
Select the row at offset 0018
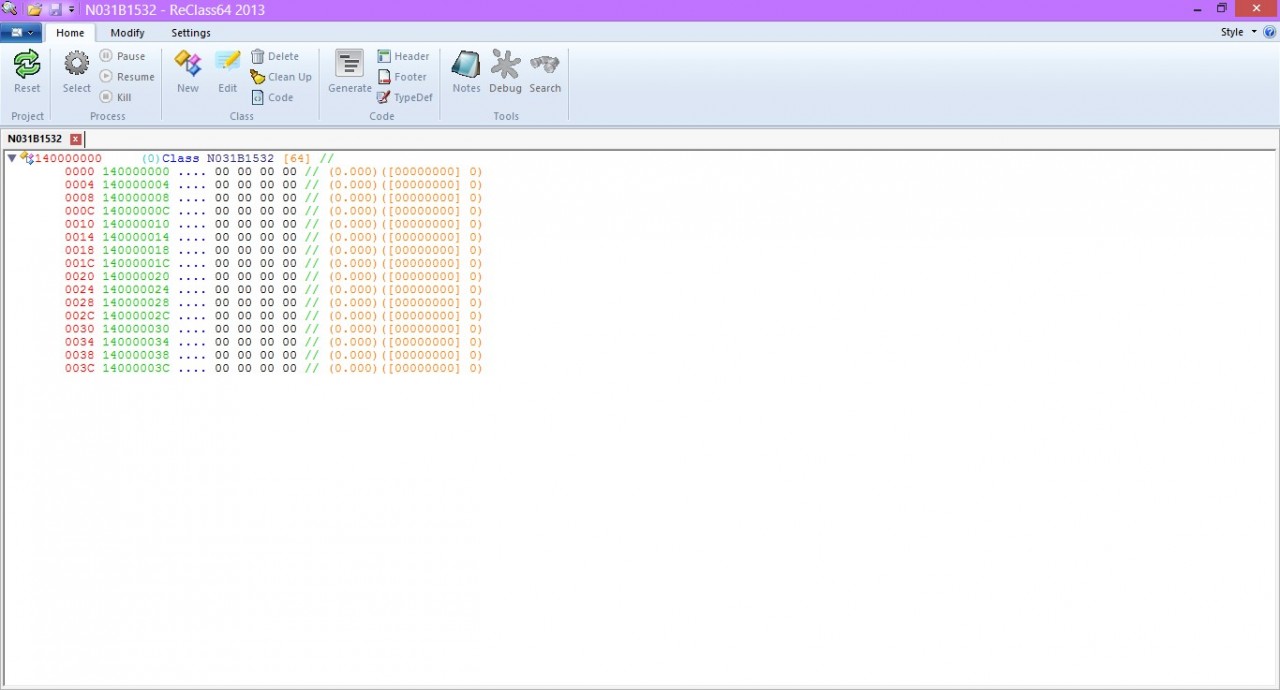tap(273, 250)
